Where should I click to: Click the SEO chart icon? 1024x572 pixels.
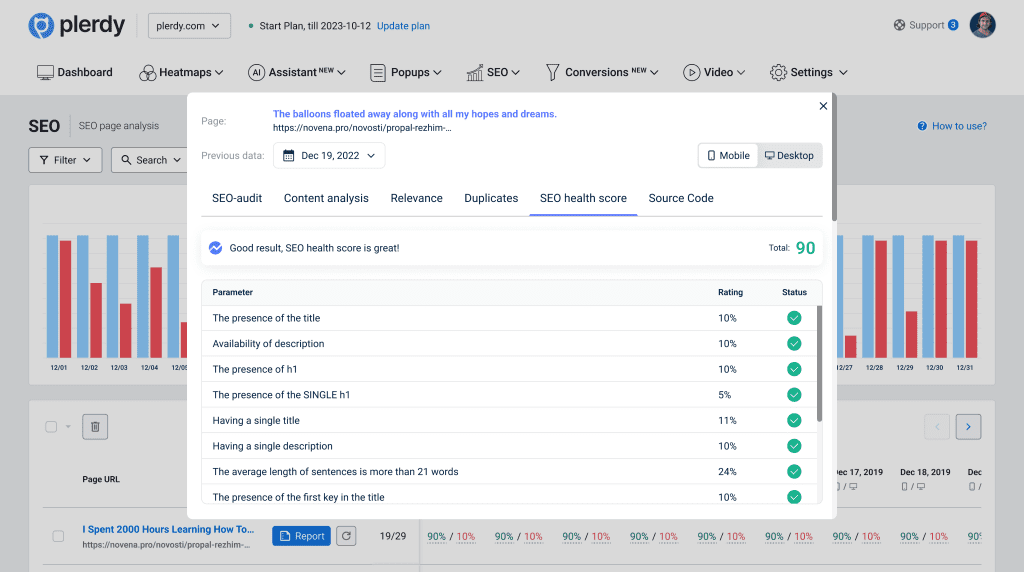(475, 72)
